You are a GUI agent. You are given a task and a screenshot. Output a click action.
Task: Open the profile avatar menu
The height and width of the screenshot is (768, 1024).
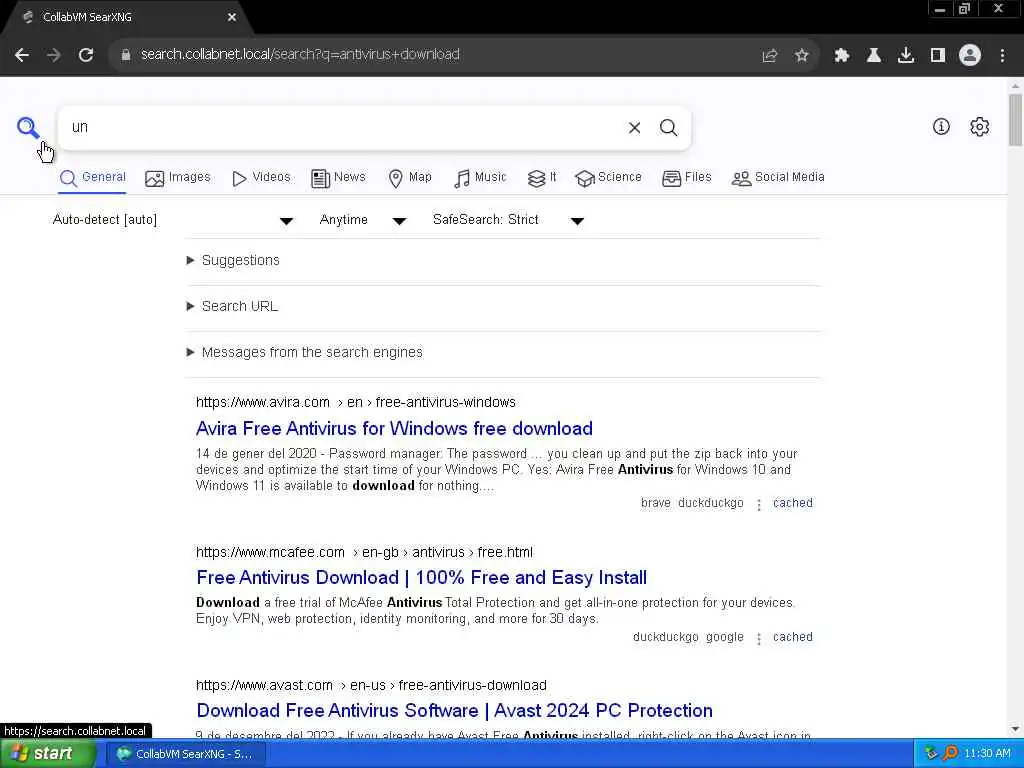(x=970, y=56)
